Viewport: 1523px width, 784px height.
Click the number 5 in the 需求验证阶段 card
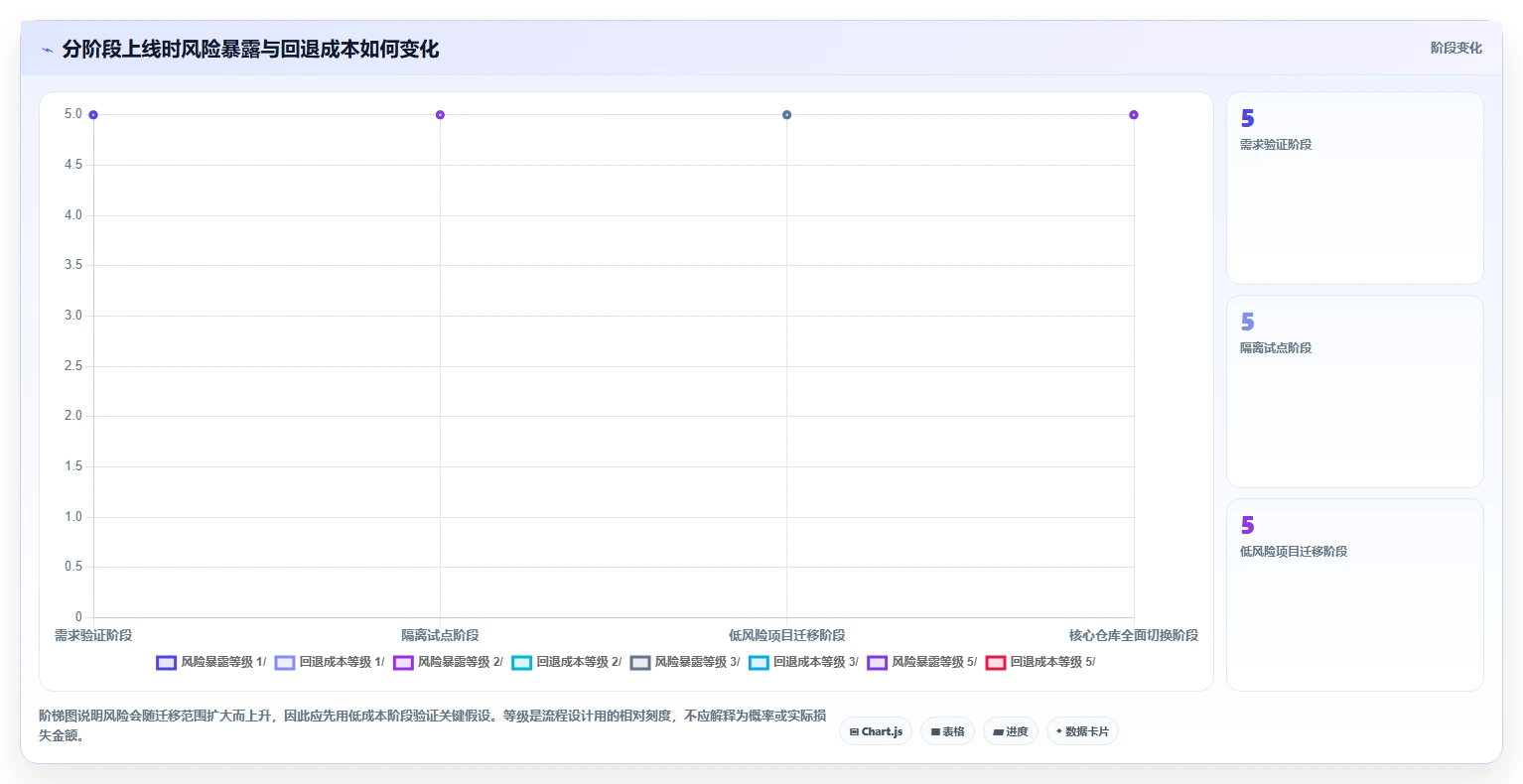(x=1248, y=118)
